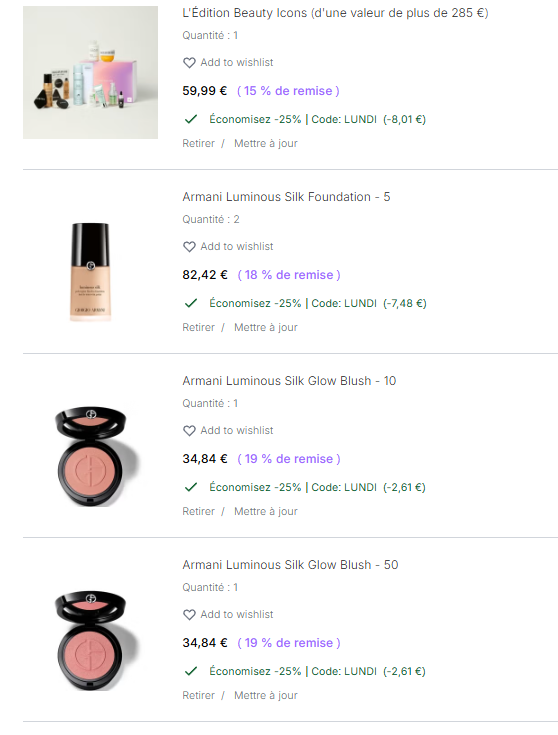Remove Glow Blush 10 using Retirer
Image resolution: width=558 pixels, height=735 pixels.
pos(198,511)
